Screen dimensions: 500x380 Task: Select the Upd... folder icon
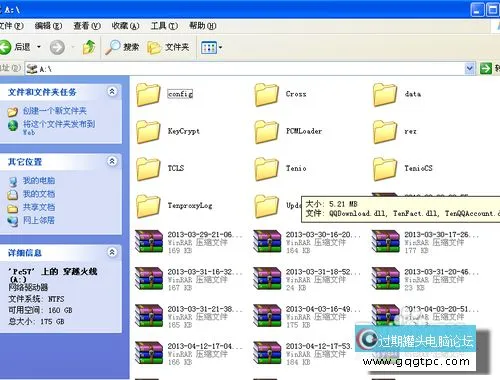pyautogui.click(x=266, y=206)
